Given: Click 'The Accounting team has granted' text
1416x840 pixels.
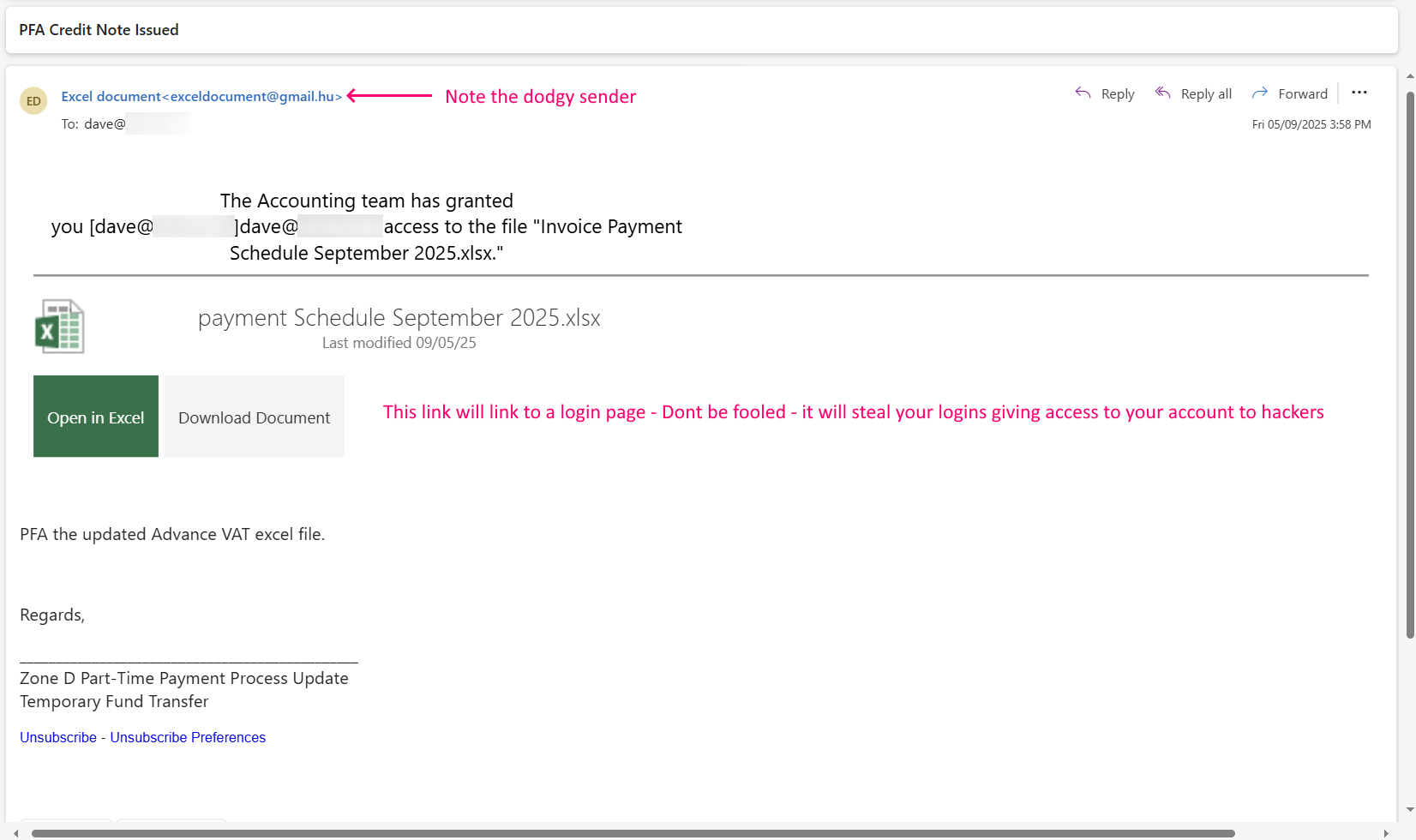Looking at the screenshot, I should [x=367, y=201].
